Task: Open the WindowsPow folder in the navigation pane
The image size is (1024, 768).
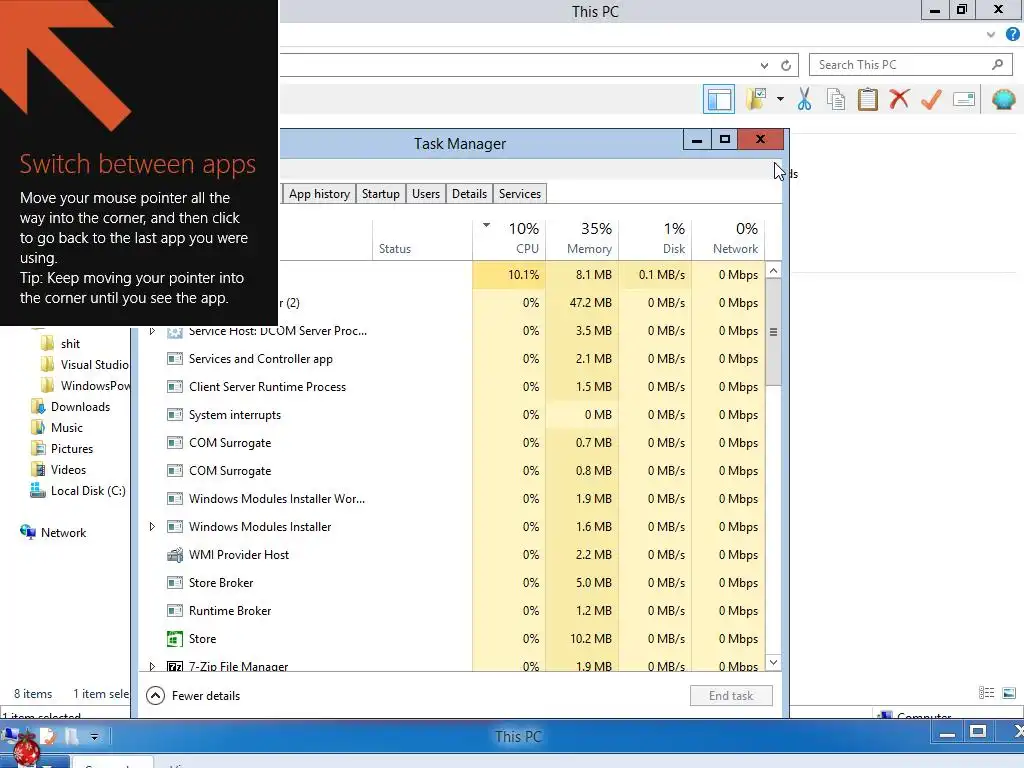Action: pyautogui.click(x=84, y=385)
